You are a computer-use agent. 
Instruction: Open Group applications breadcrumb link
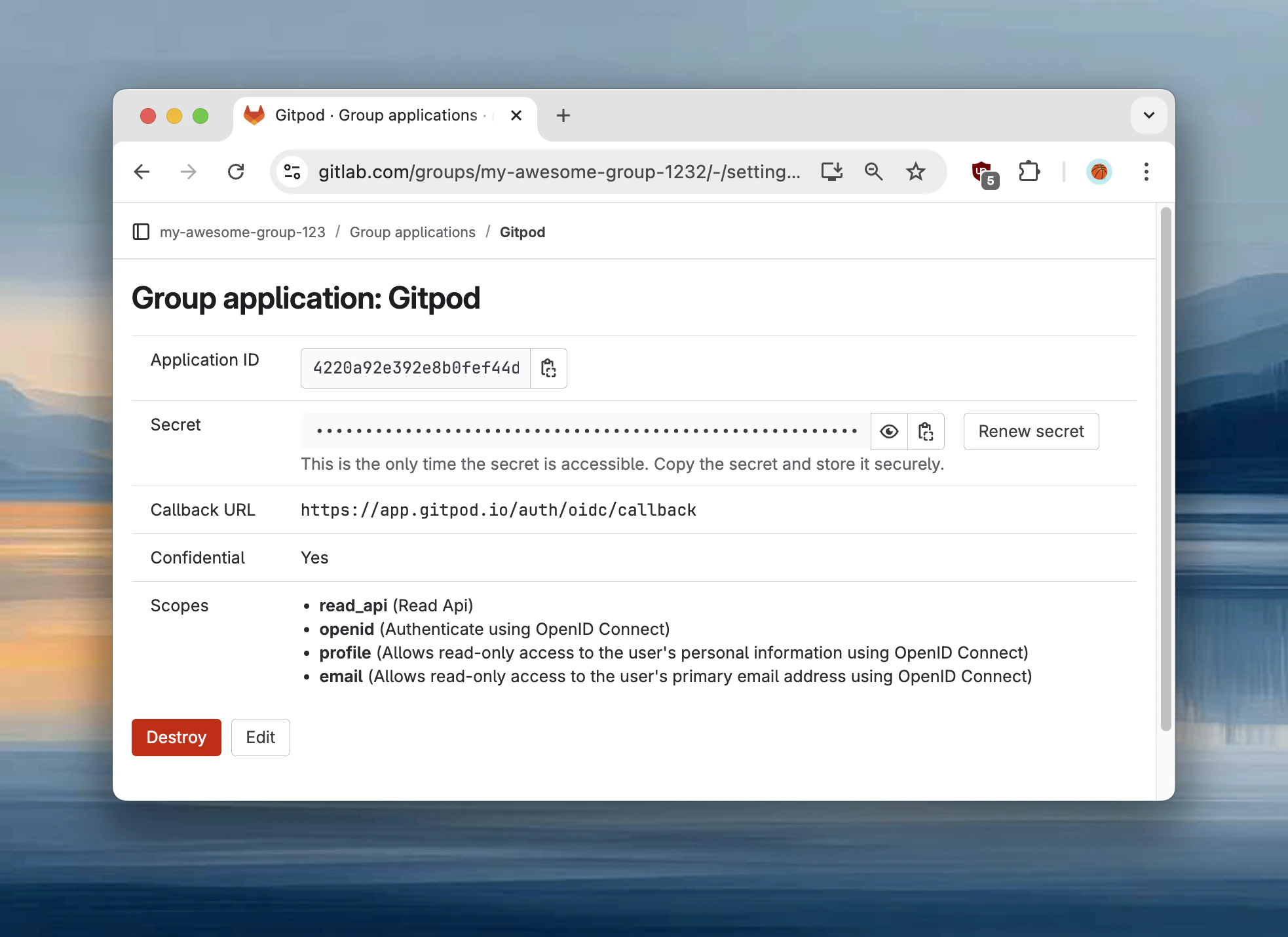tap(413, 232)
